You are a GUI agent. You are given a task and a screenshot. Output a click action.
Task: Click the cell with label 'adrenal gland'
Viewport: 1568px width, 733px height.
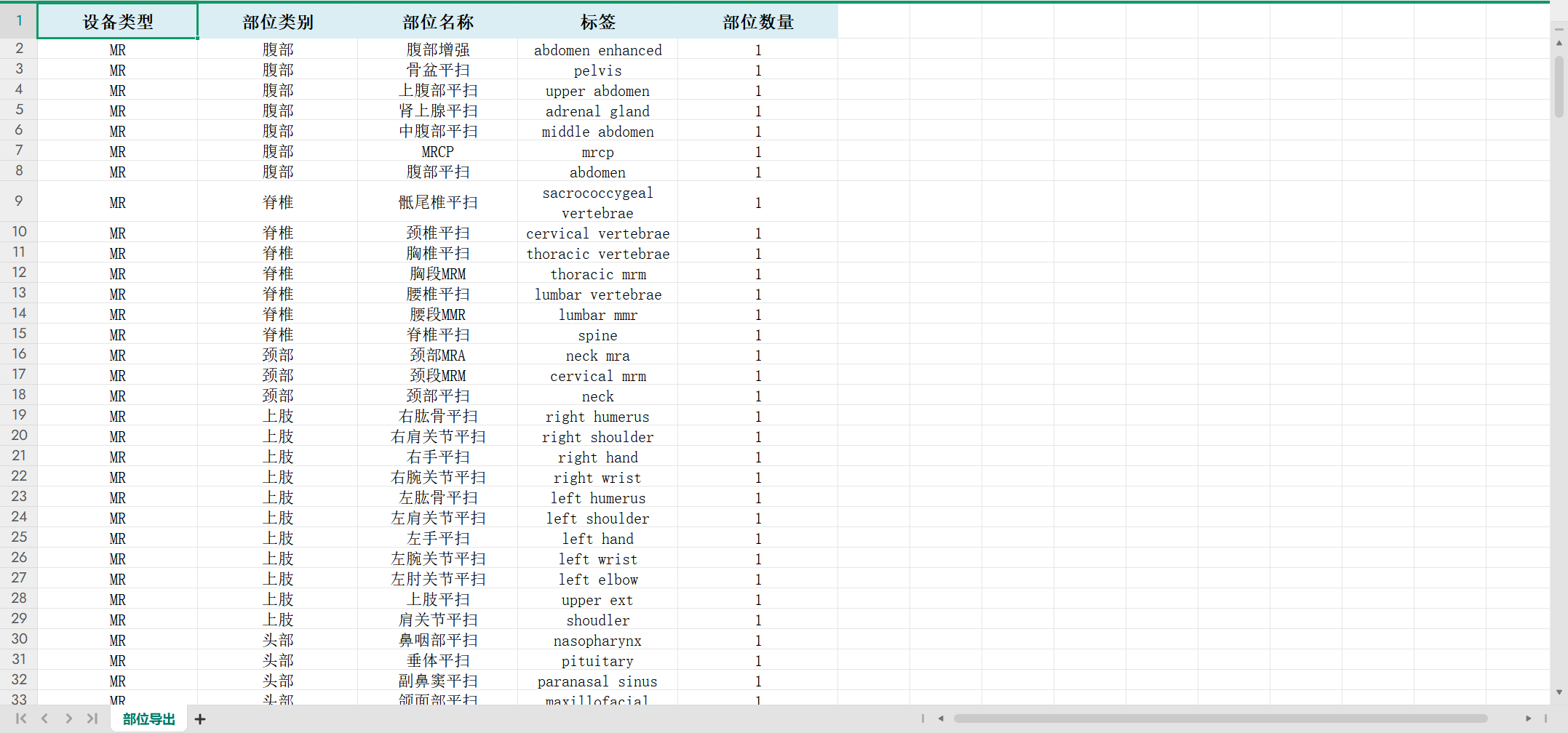597,111
